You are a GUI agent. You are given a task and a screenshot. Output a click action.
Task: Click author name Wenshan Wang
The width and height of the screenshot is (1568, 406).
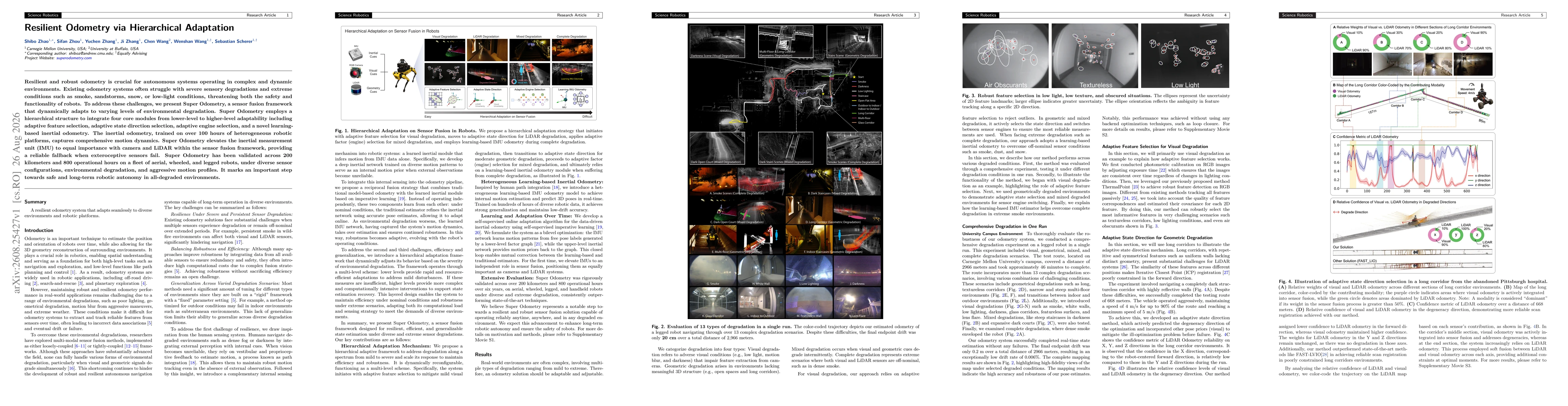pos(191,41)
